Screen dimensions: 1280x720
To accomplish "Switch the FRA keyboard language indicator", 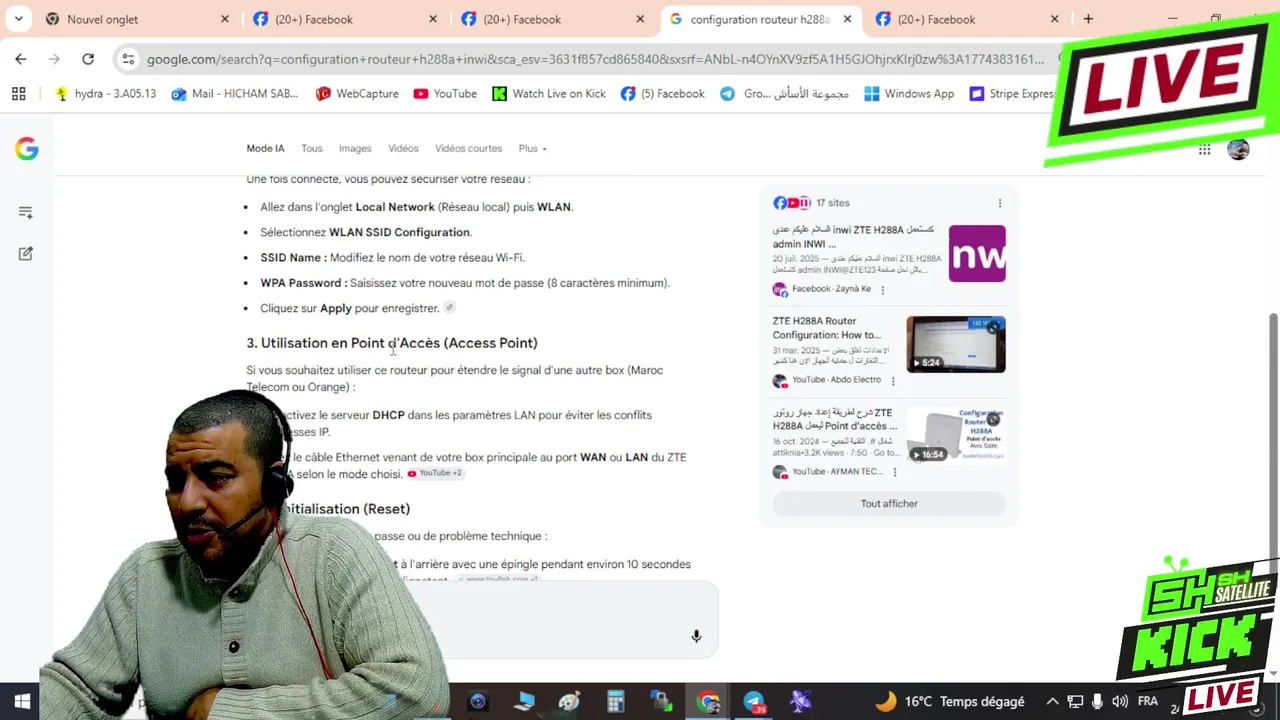I will (x=1148, y=702).
